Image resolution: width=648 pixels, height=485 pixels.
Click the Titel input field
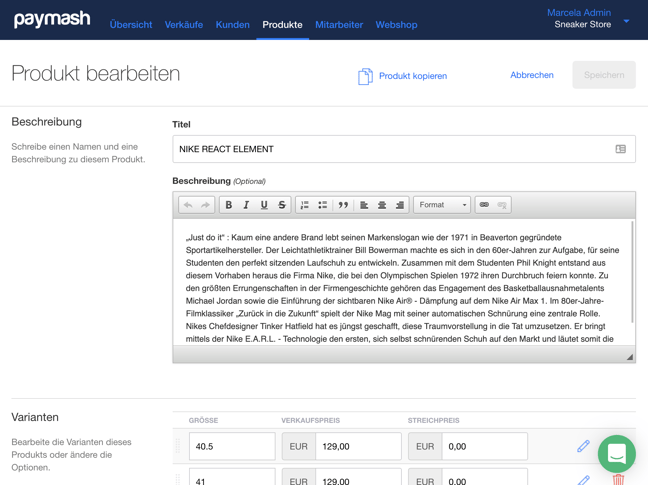point(404,149)
